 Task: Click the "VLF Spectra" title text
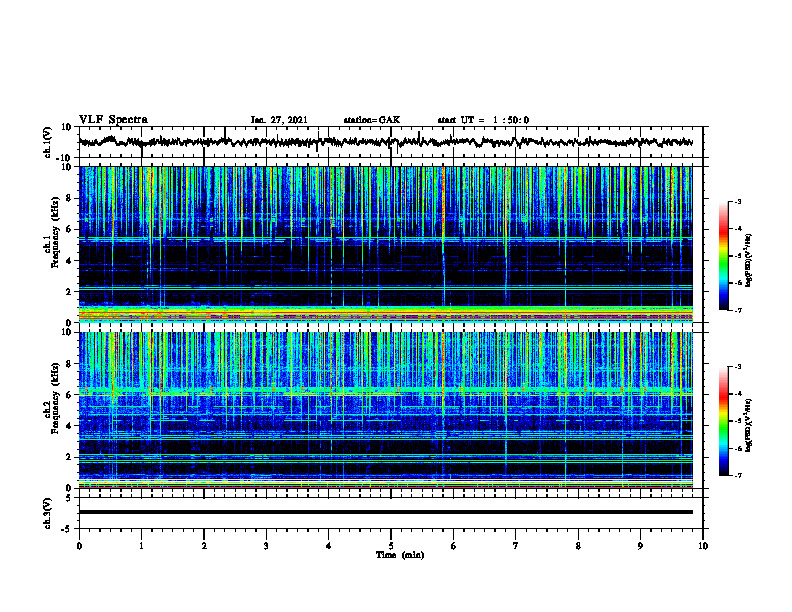coord(113,120)
